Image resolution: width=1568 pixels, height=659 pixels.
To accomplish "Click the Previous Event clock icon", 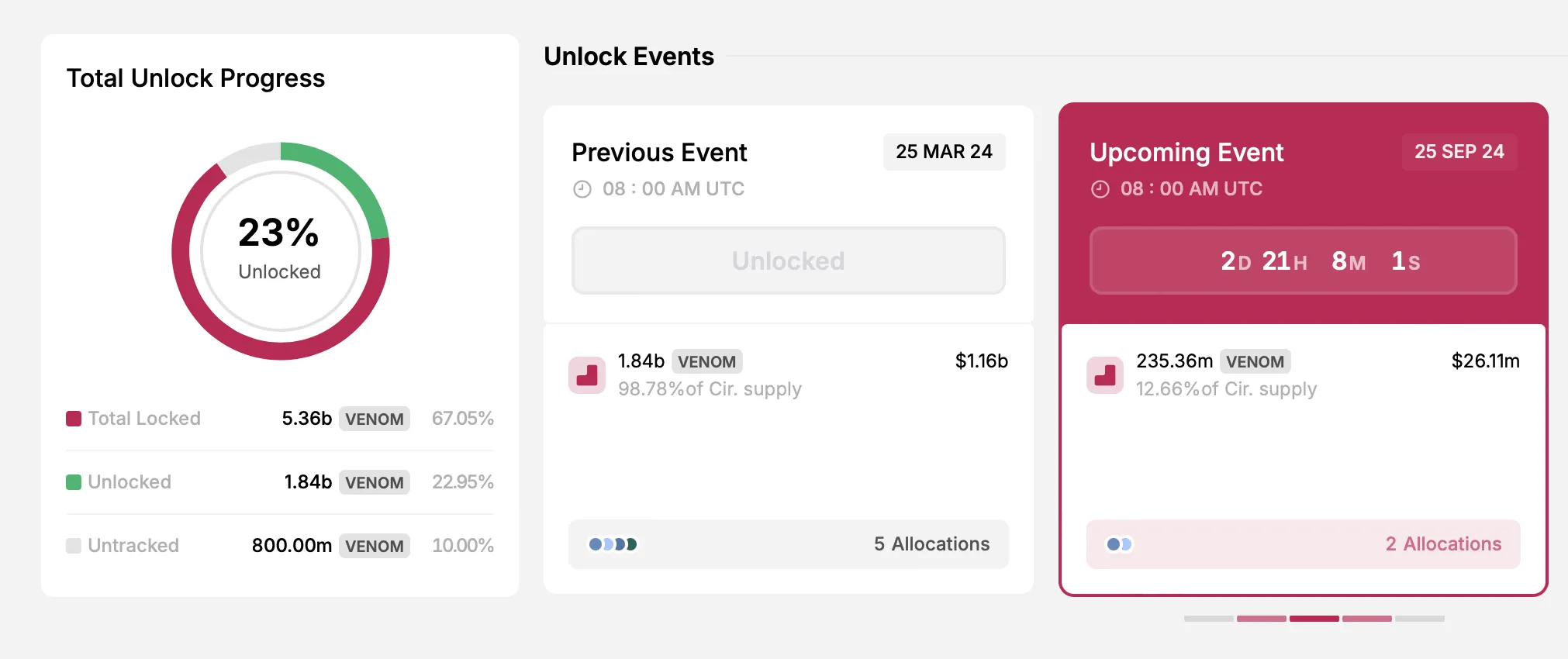I will 582,189.
